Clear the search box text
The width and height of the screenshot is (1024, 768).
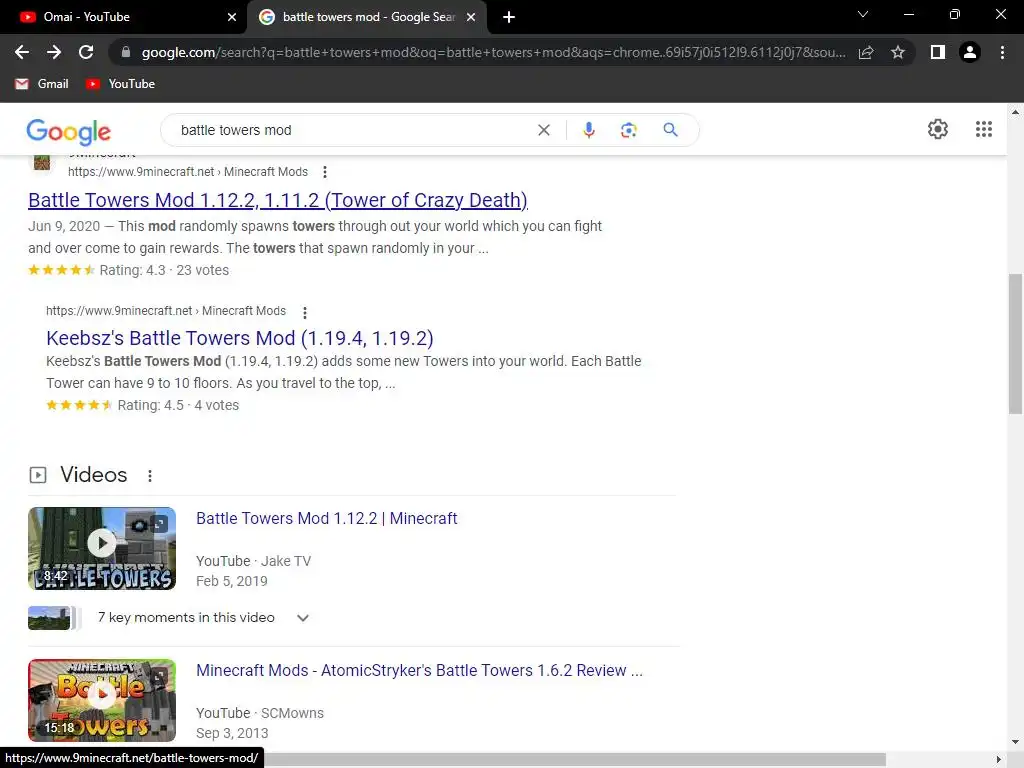pos(543,130)
